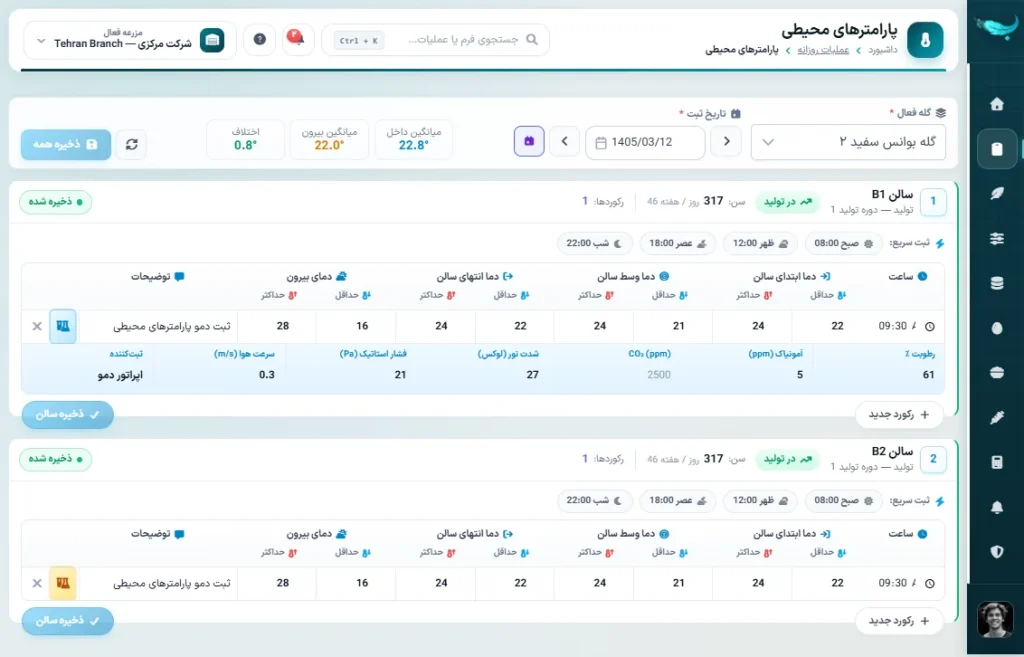Open the home icon in sidebar
Image resolution: width=1024 pixels, height=657 pixels.
pos(997,104)
